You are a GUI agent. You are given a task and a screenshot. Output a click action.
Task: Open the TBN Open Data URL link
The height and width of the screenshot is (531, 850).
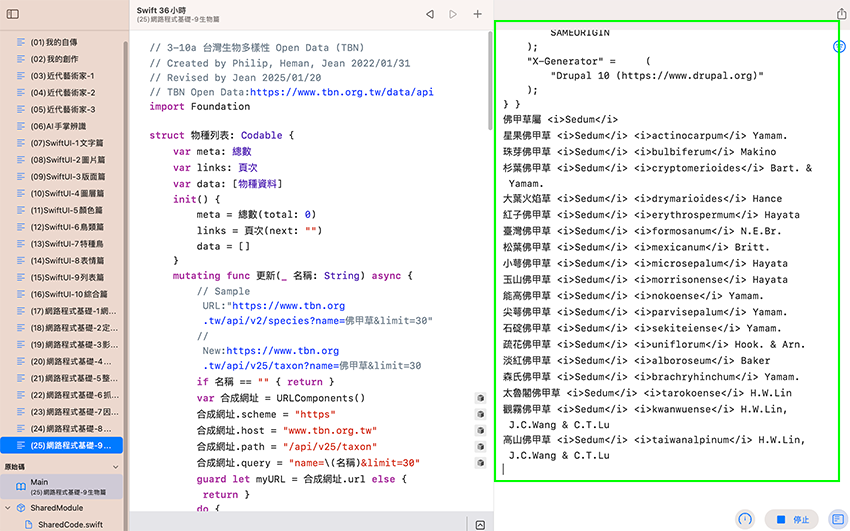(341, 92)
